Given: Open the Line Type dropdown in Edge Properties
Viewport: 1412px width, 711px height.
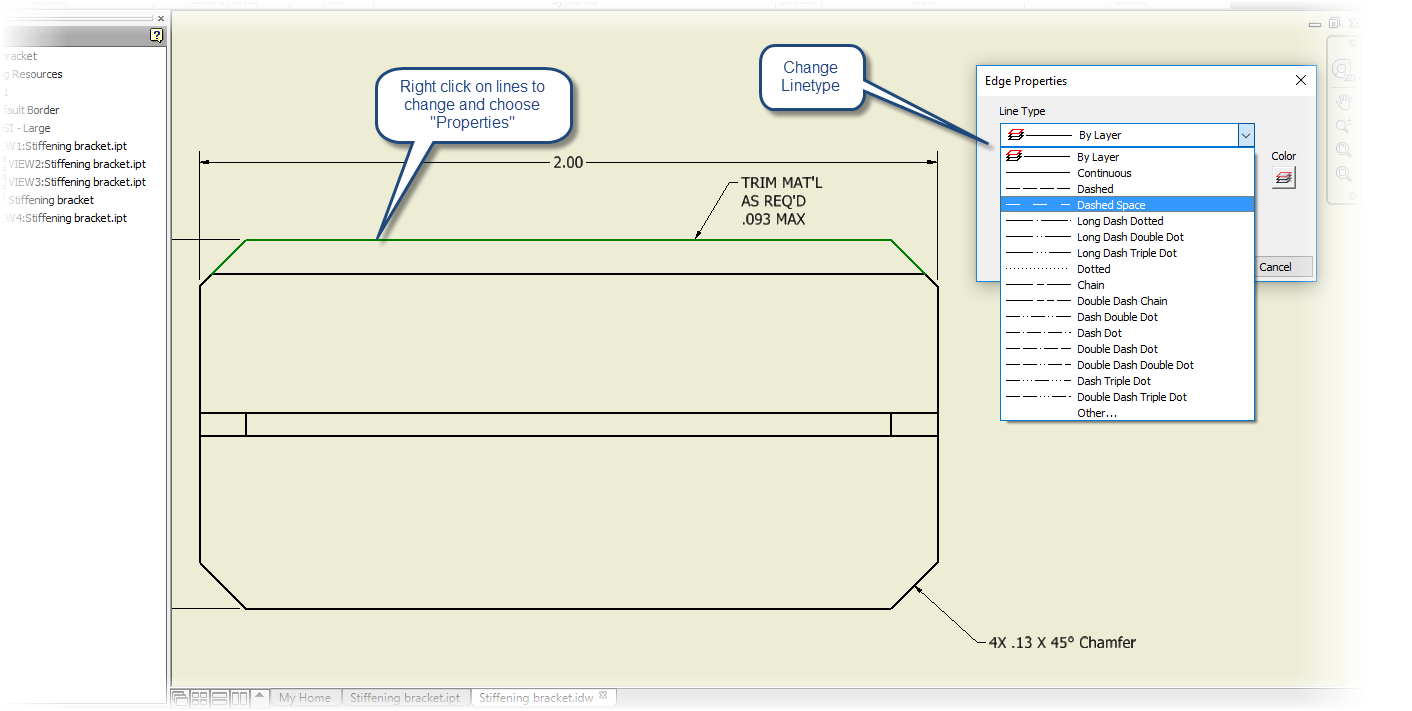Looking at the screenshot, I should click(x=1246, y=134).
